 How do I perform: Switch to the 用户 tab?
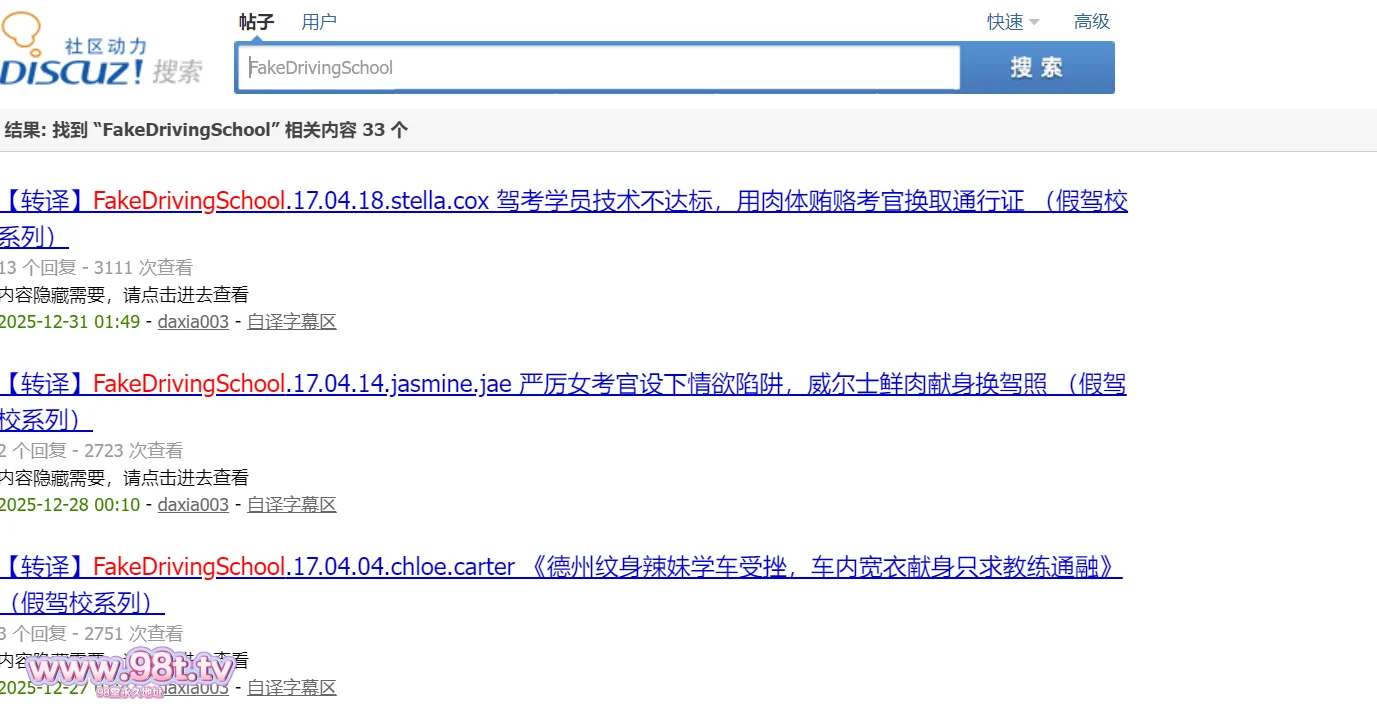click(319, 22)
